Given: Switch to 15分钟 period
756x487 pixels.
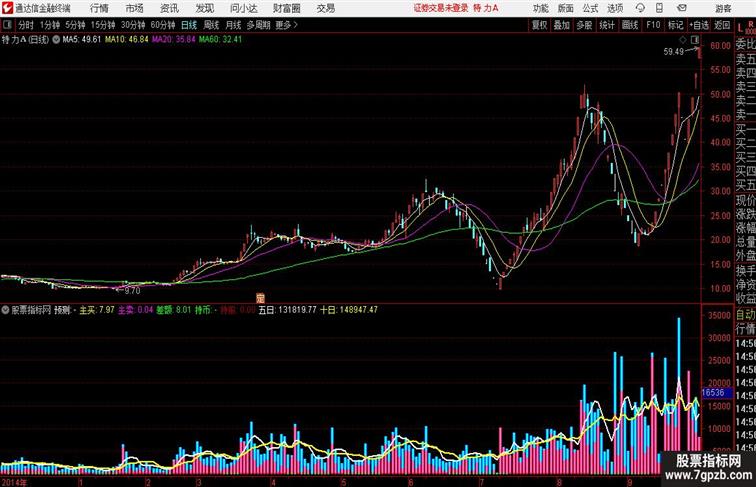Looking at the screenshot, I should coord(103,25).
